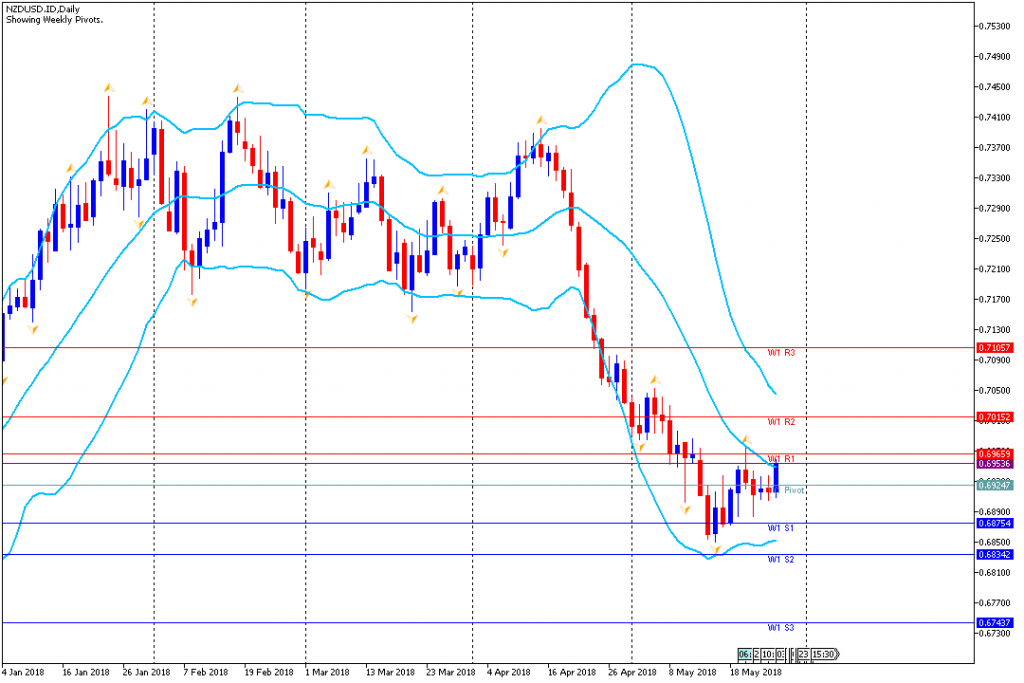Click the 0.68342 W1 S2 price tag
This screenshot has height=683, width=1024.
coord(995,554)
